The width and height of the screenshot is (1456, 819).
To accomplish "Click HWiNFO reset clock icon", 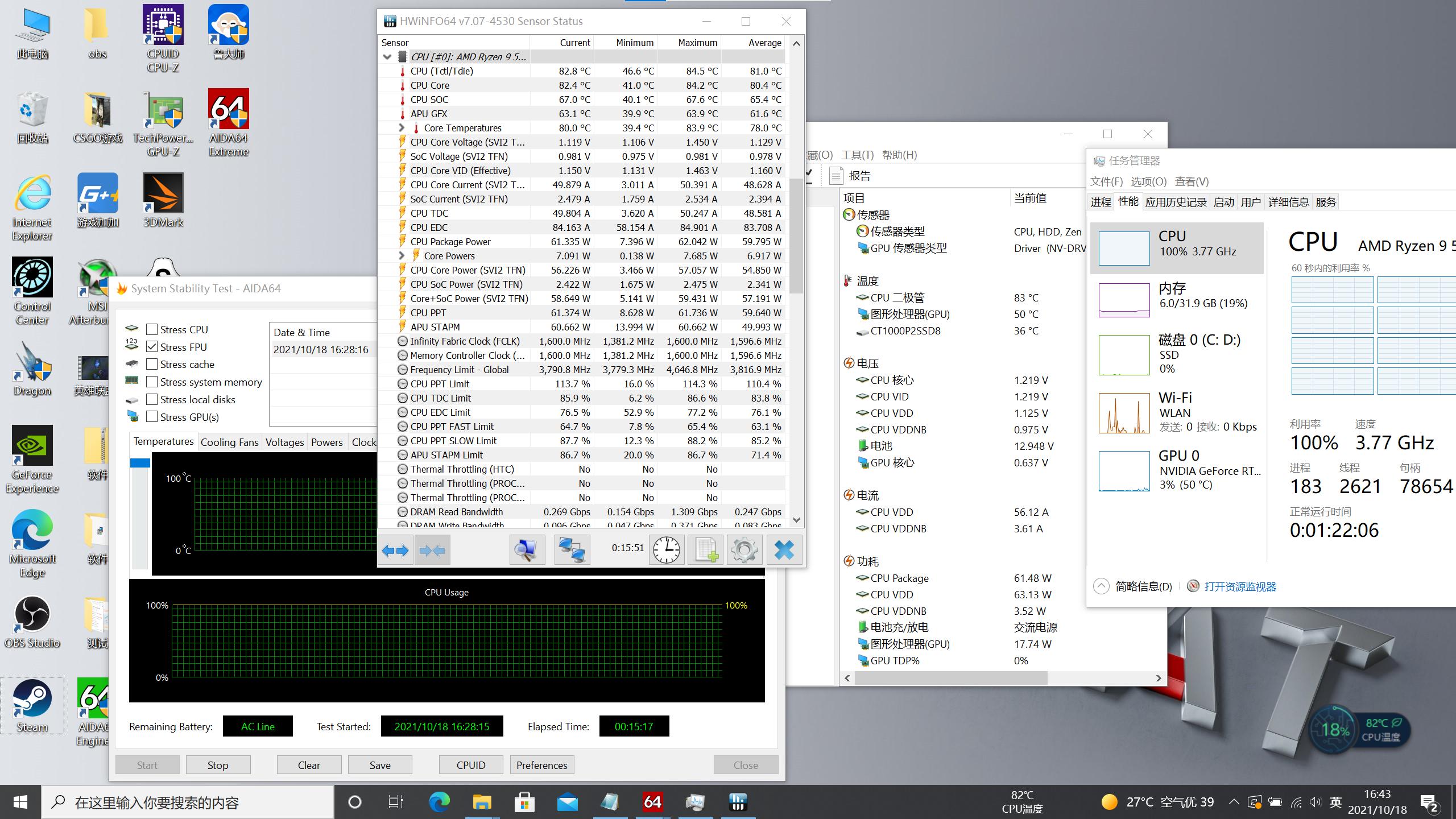I will point(666,549).
